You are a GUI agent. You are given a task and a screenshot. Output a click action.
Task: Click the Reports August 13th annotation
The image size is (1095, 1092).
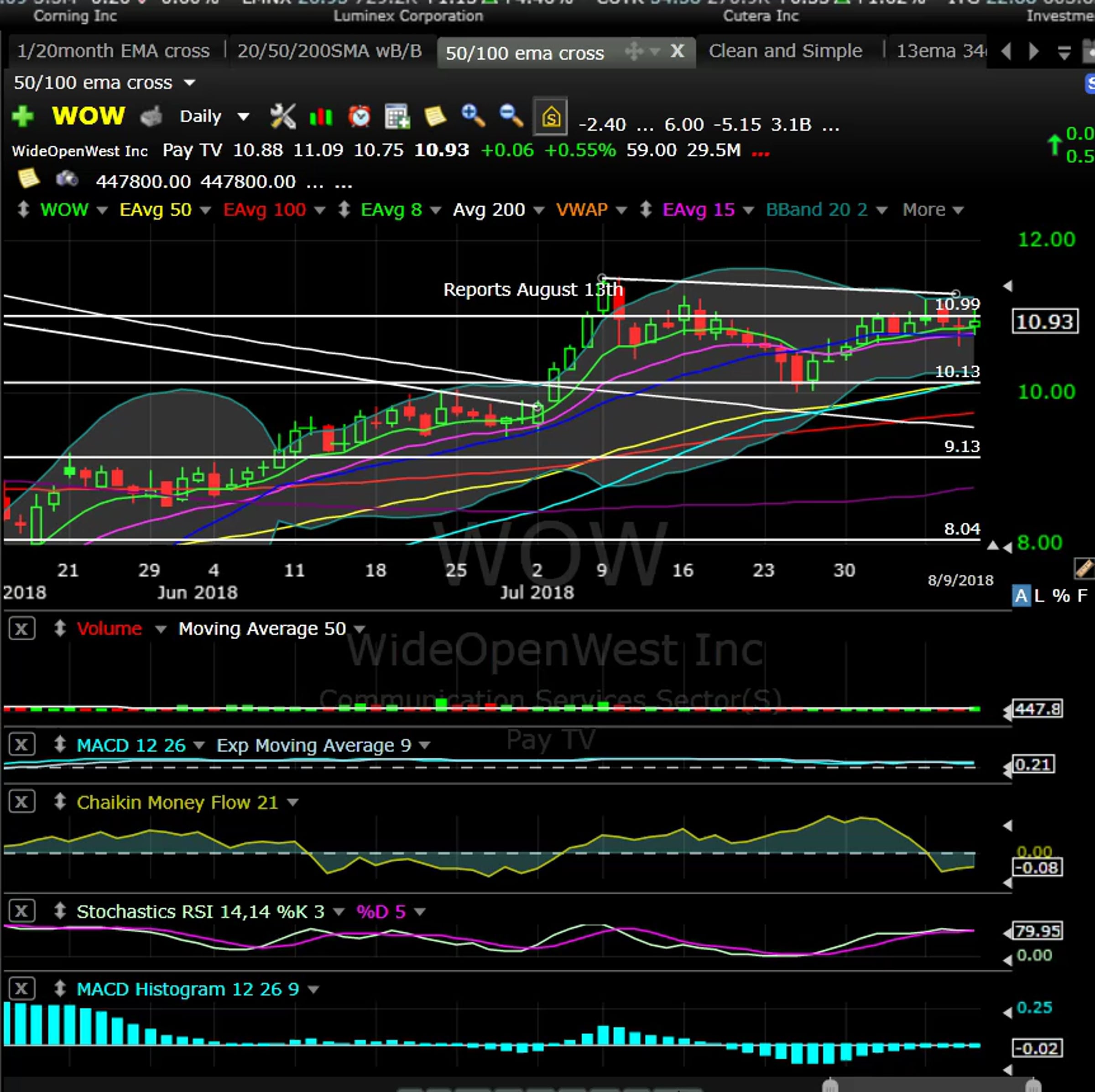[x=533, y=290]
